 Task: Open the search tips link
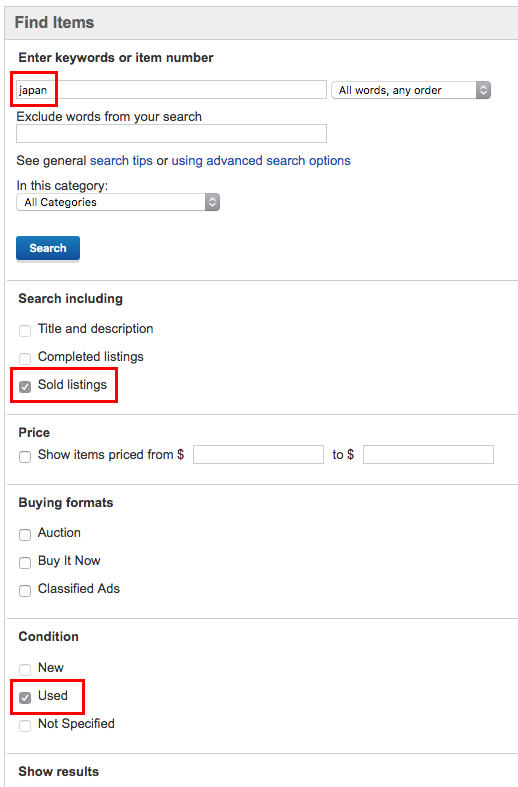(x=121, y=161)
